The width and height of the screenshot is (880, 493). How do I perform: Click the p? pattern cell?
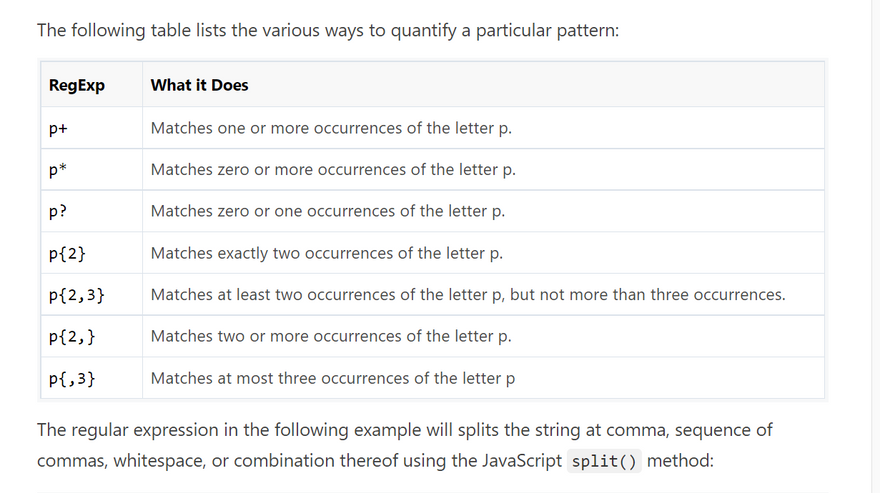click(58, 212)
